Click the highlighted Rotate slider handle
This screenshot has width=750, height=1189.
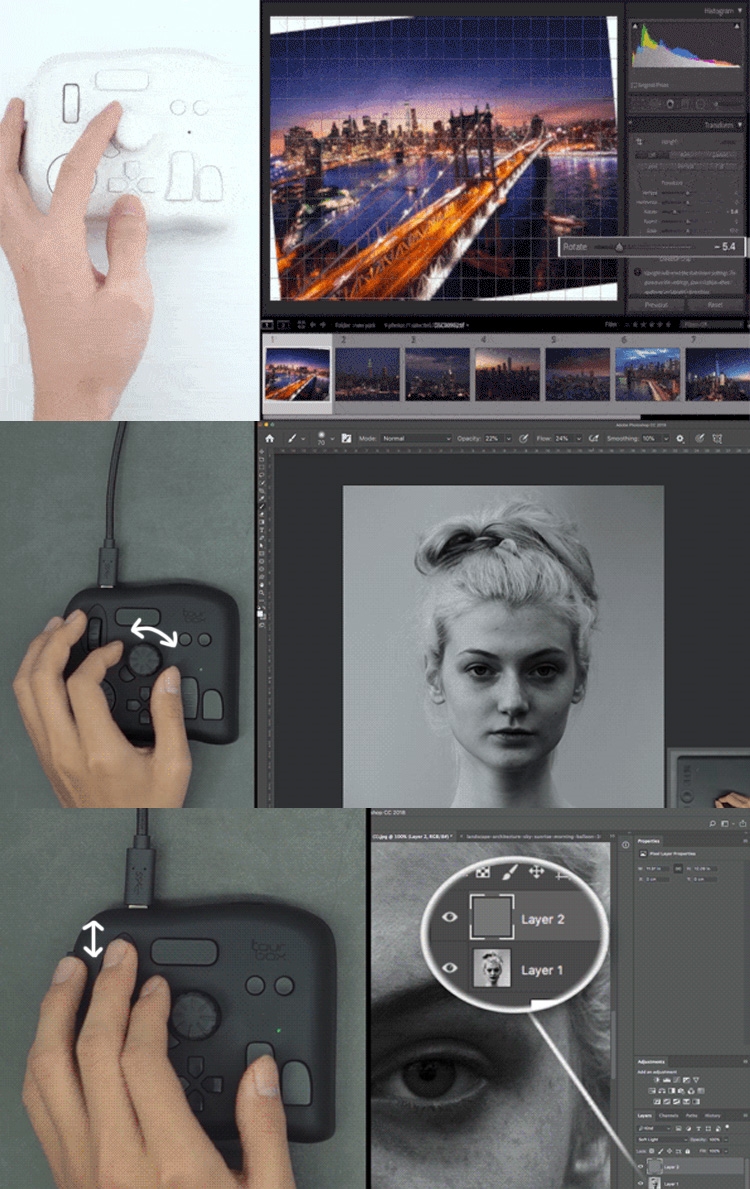[619, 246]
